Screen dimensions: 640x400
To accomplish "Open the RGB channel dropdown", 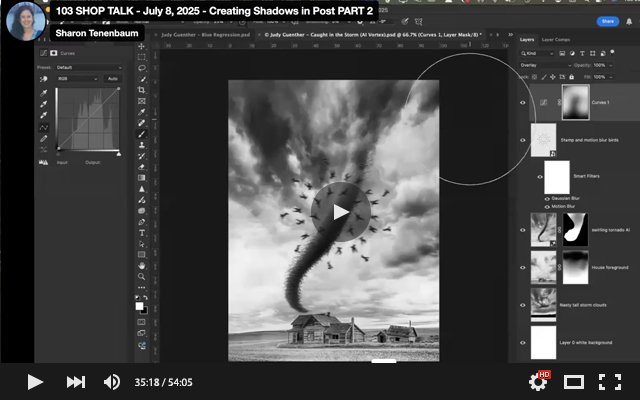I will (x=77, y=79).
